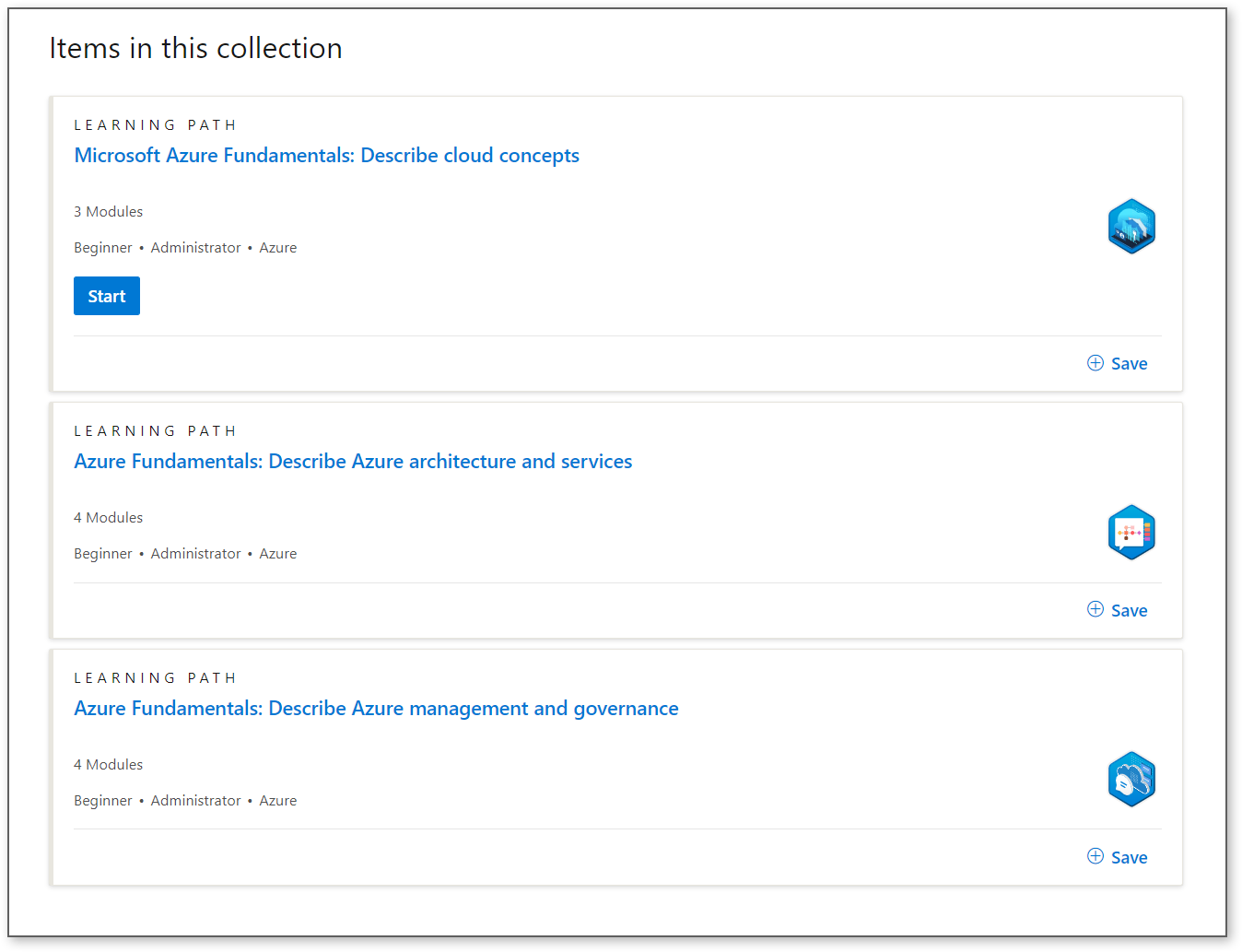1242x952 pixels.
Task: Click "Beginner" tag in cloud concepts card
Action: click(x=103, y=248)
